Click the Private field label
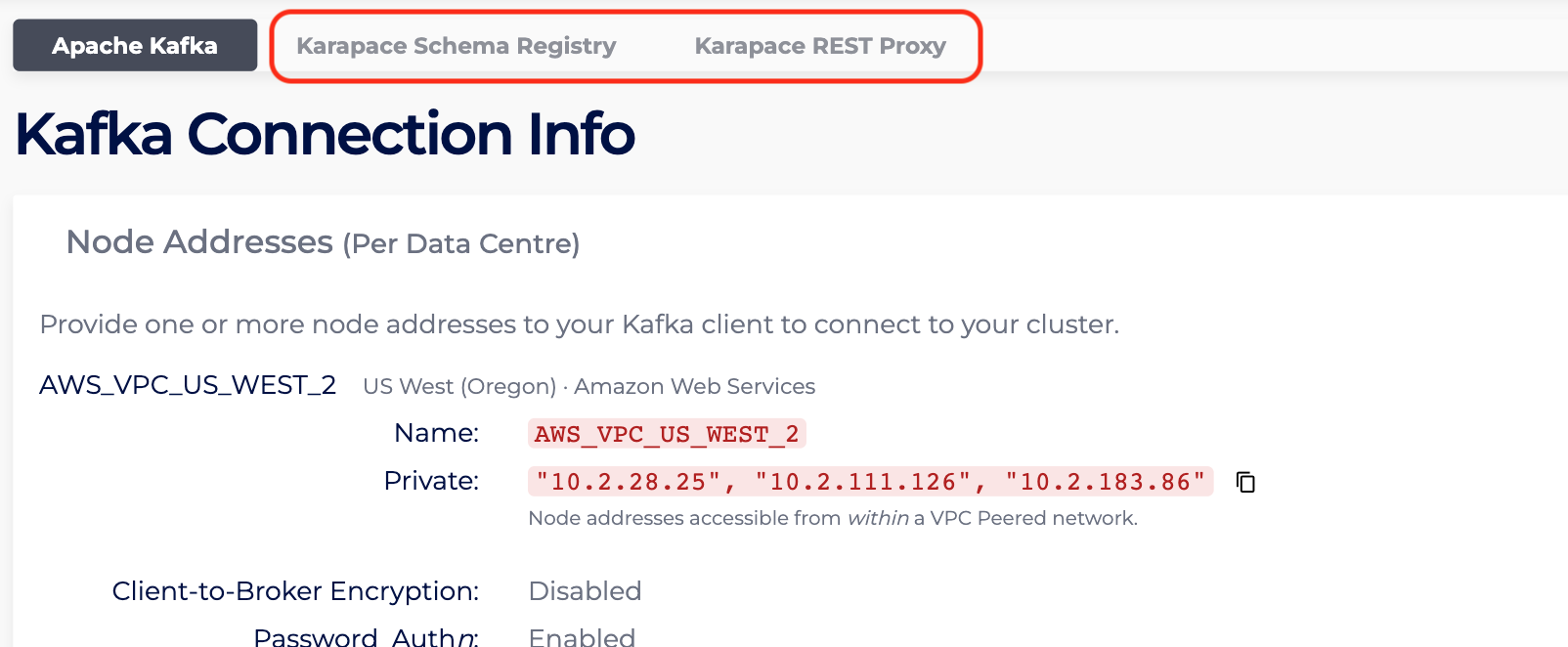Image resolution: width=1568 pixels, height=647 pixels. (x=431, y=481)
